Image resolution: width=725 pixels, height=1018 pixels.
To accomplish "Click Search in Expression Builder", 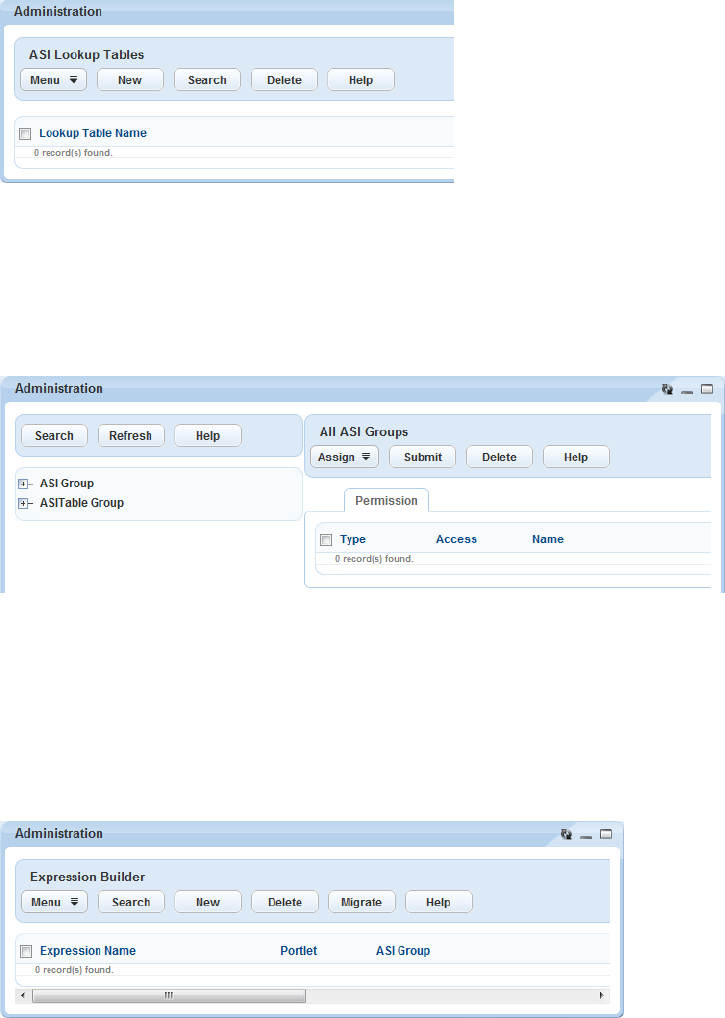I will [131, 902].
